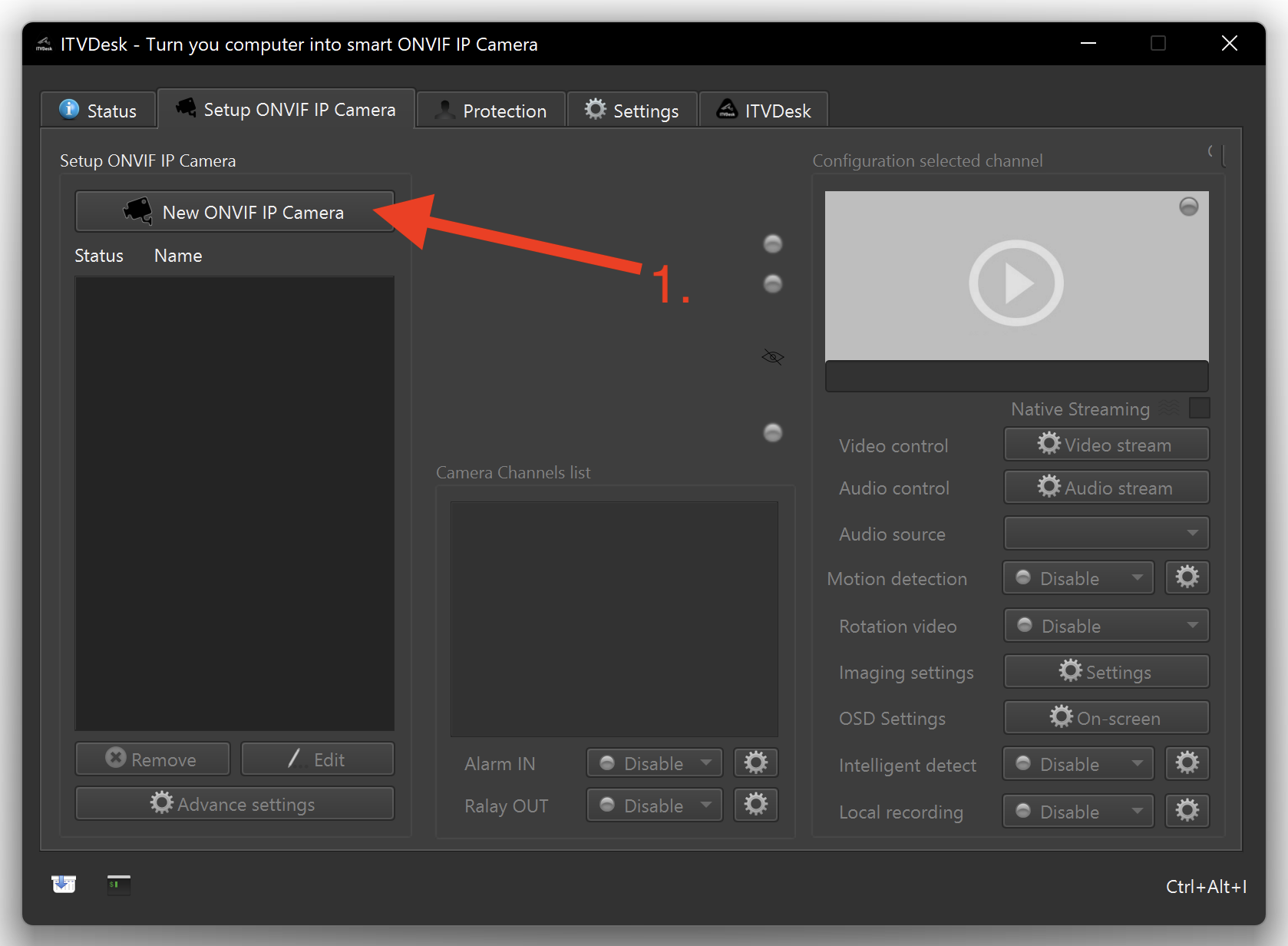1288x946 pixels.
Task: Open the gear settings next to Motion detection
Action: [x=1187, y=577]
